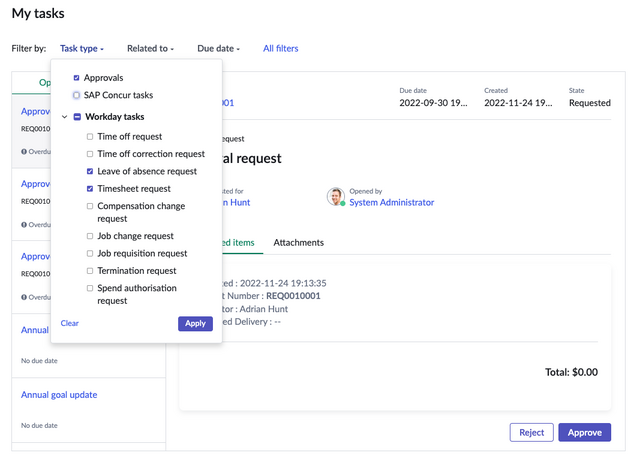
Task: Open the Due date filter dropdown
Action: [219, 48]
